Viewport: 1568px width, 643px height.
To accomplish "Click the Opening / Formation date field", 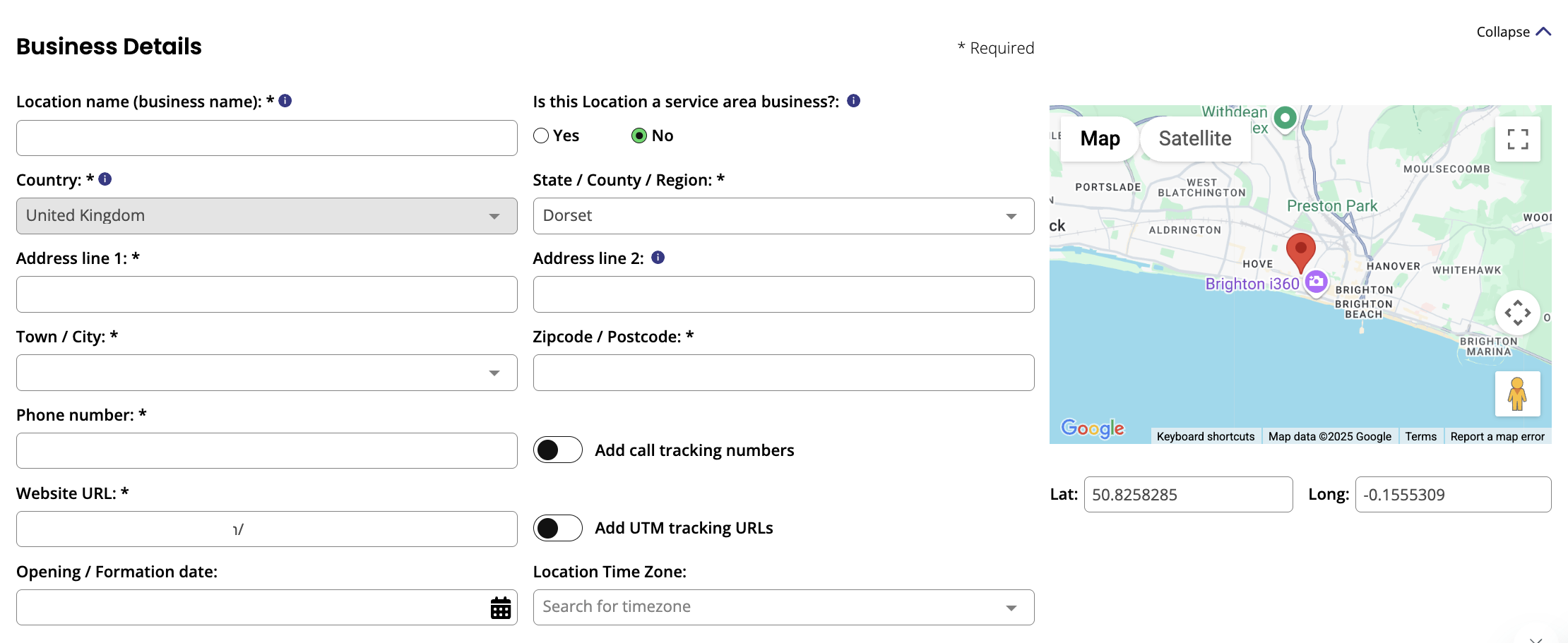I will tap(267, 607).
